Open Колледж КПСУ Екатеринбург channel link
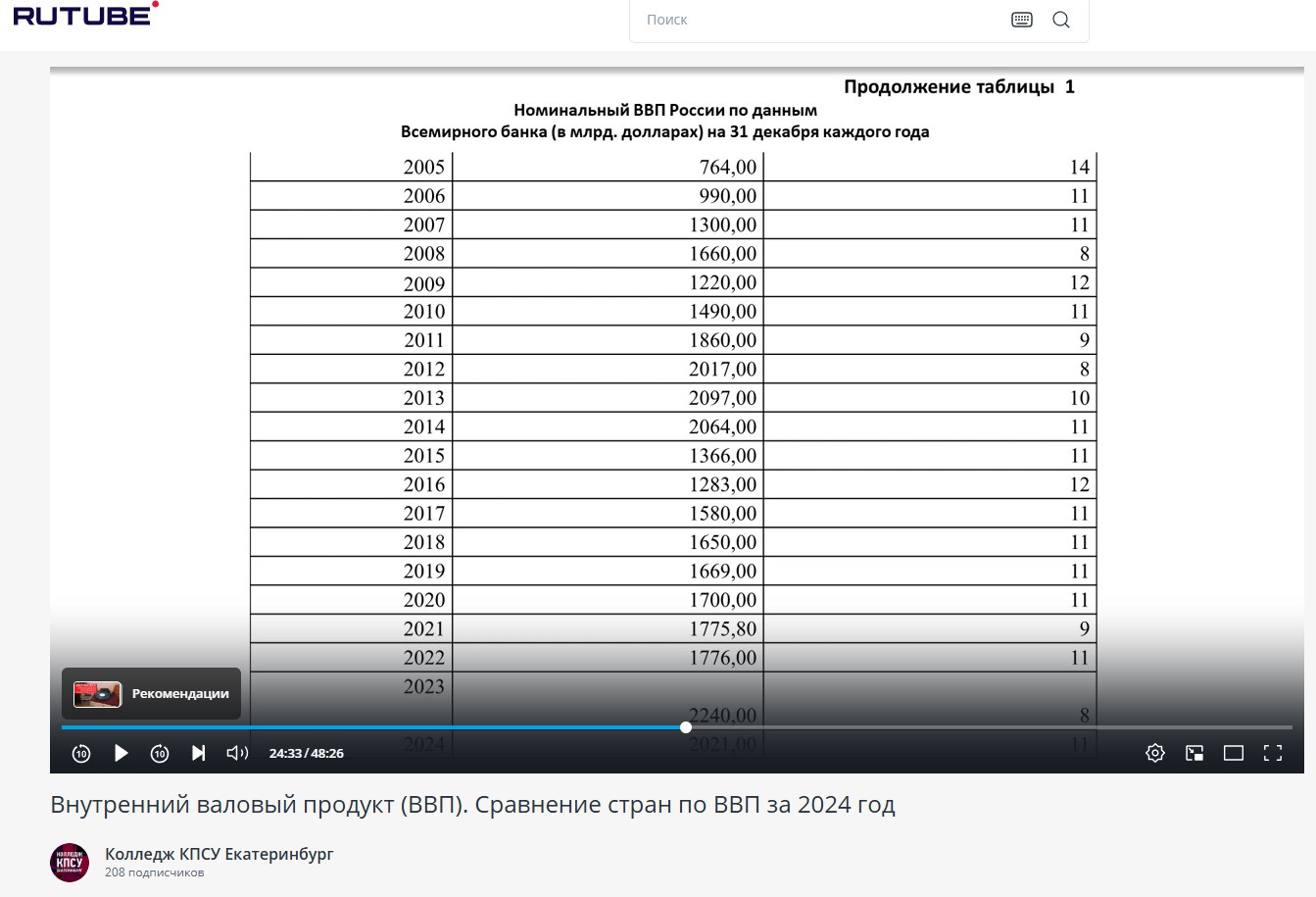This screenshot has width=1316, height=897. tap(219, 854)
